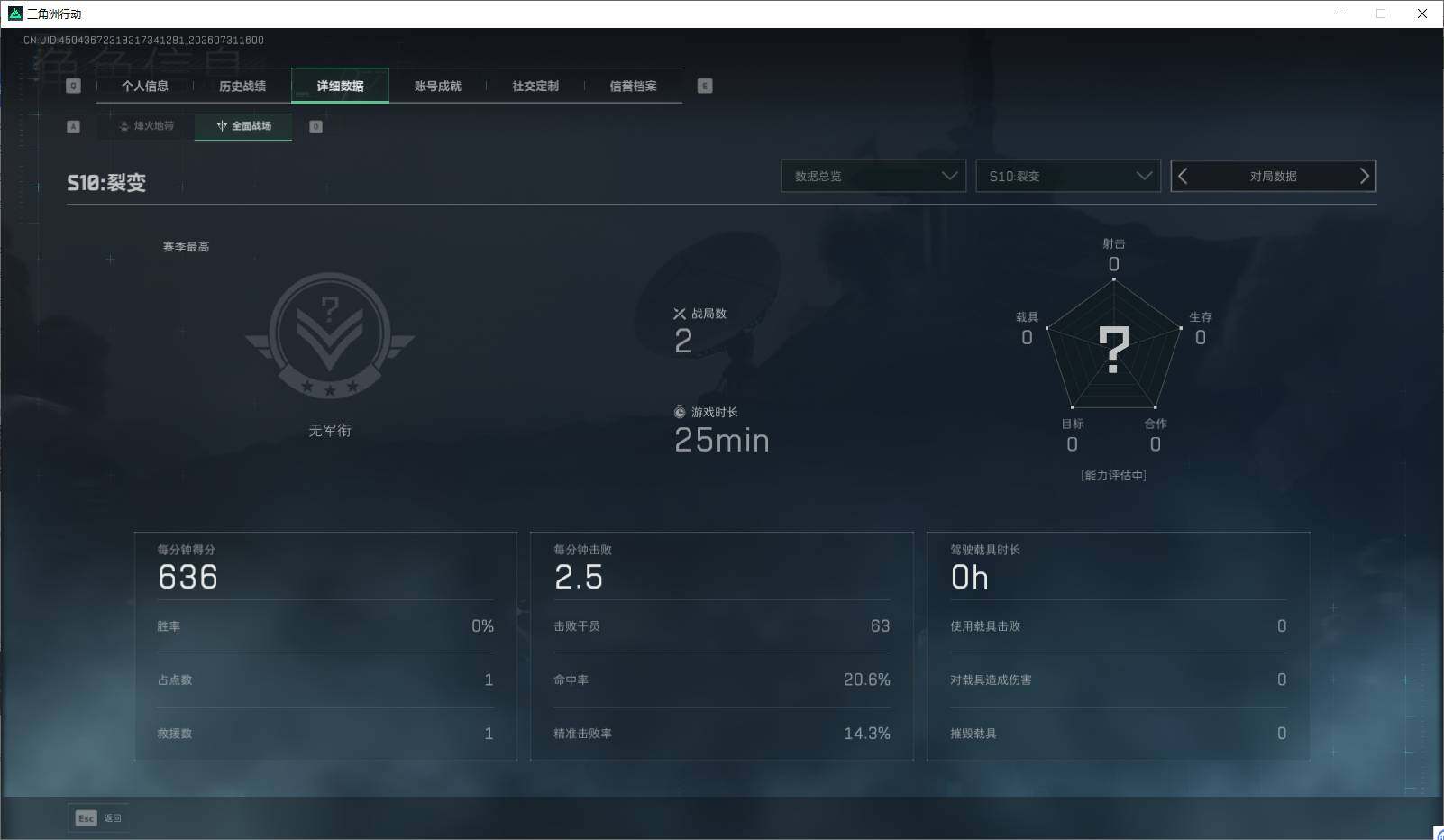
Task: Open the 账号成就 tab
Action: (437, 87)
